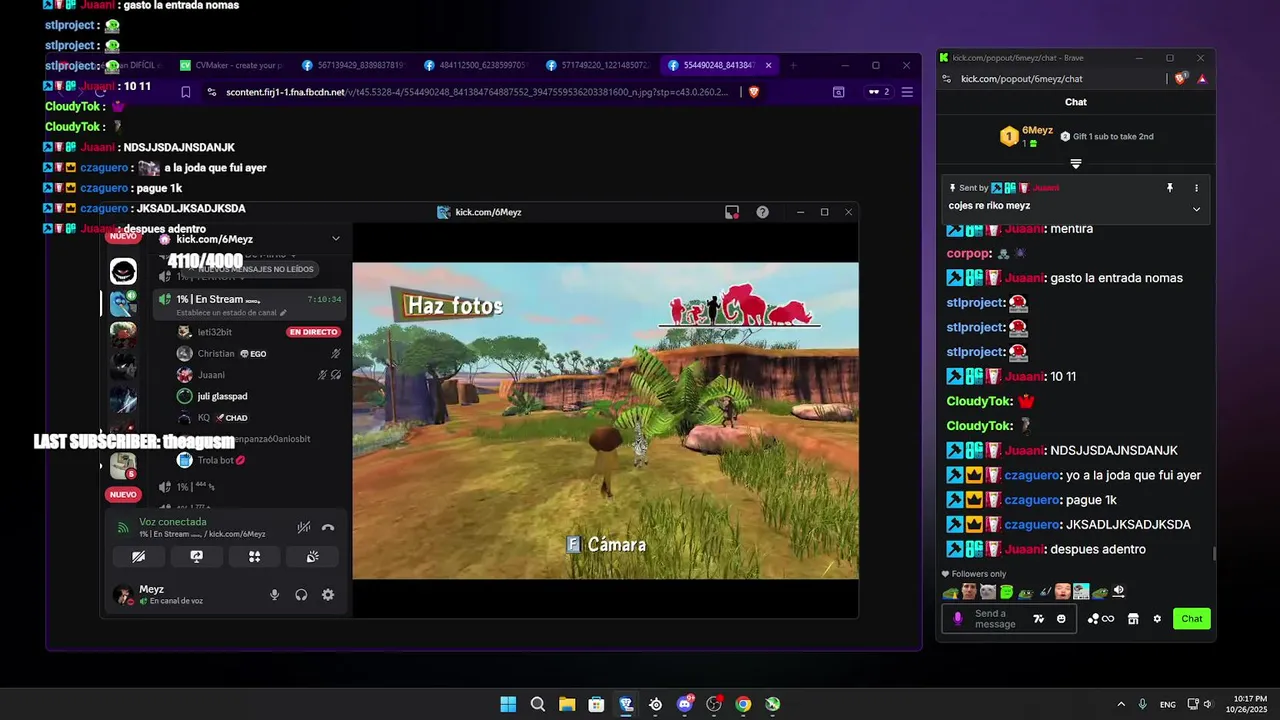
Task: Open a new browser tab
Action: [793, 65]
